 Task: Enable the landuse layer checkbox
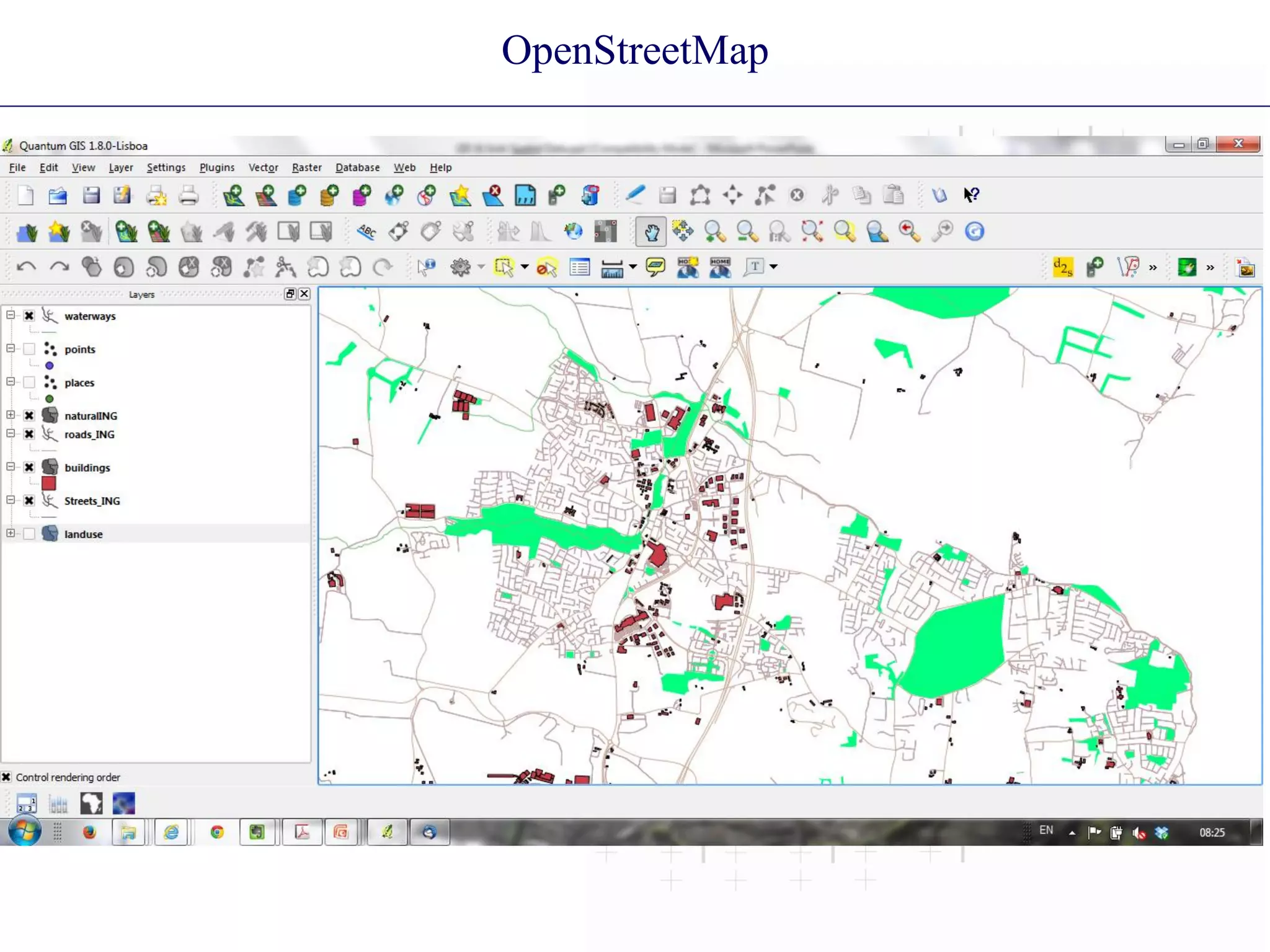click(29, 534)
